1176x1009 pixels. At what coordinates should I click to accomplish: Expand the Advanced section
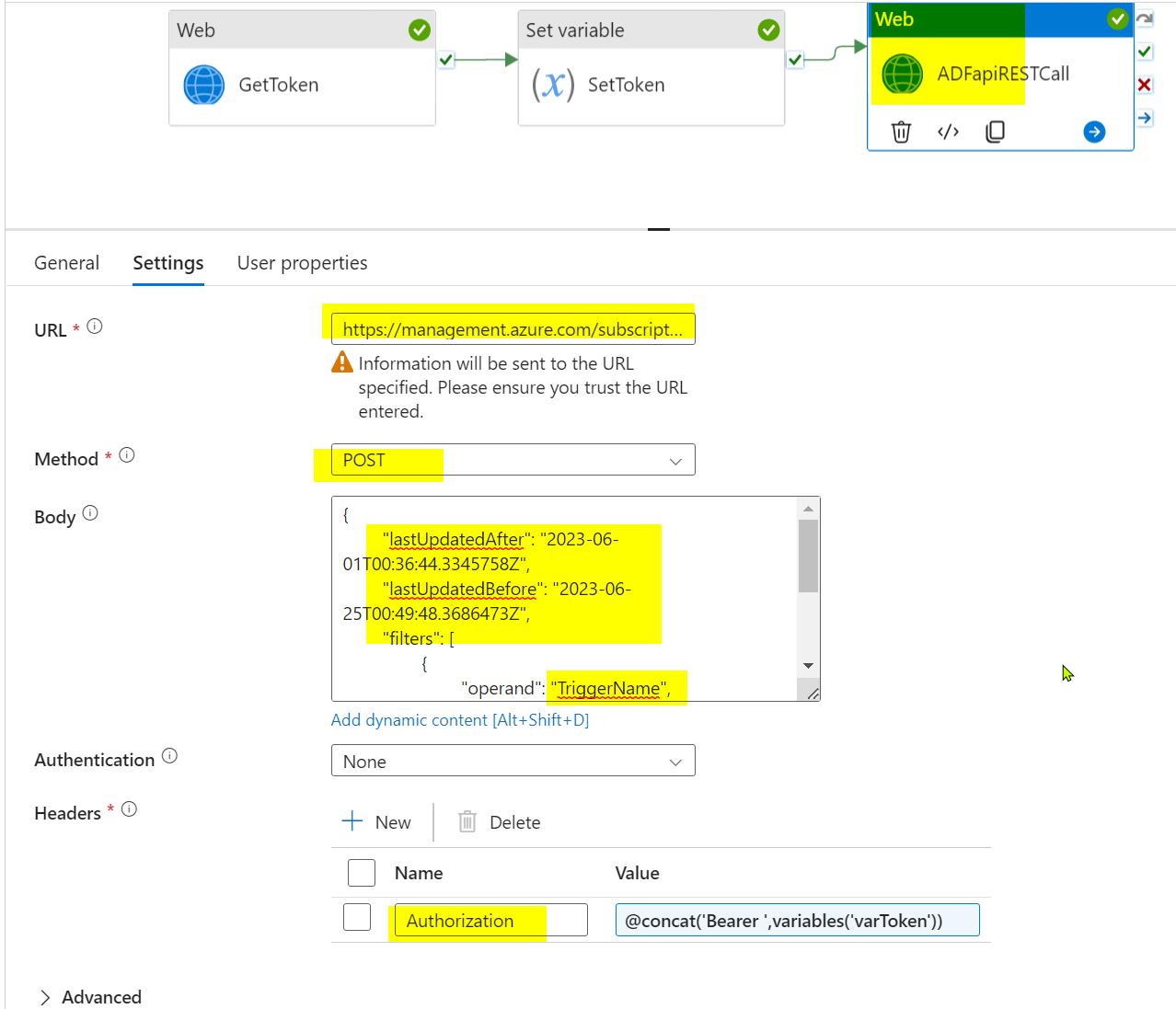[90, 997]
